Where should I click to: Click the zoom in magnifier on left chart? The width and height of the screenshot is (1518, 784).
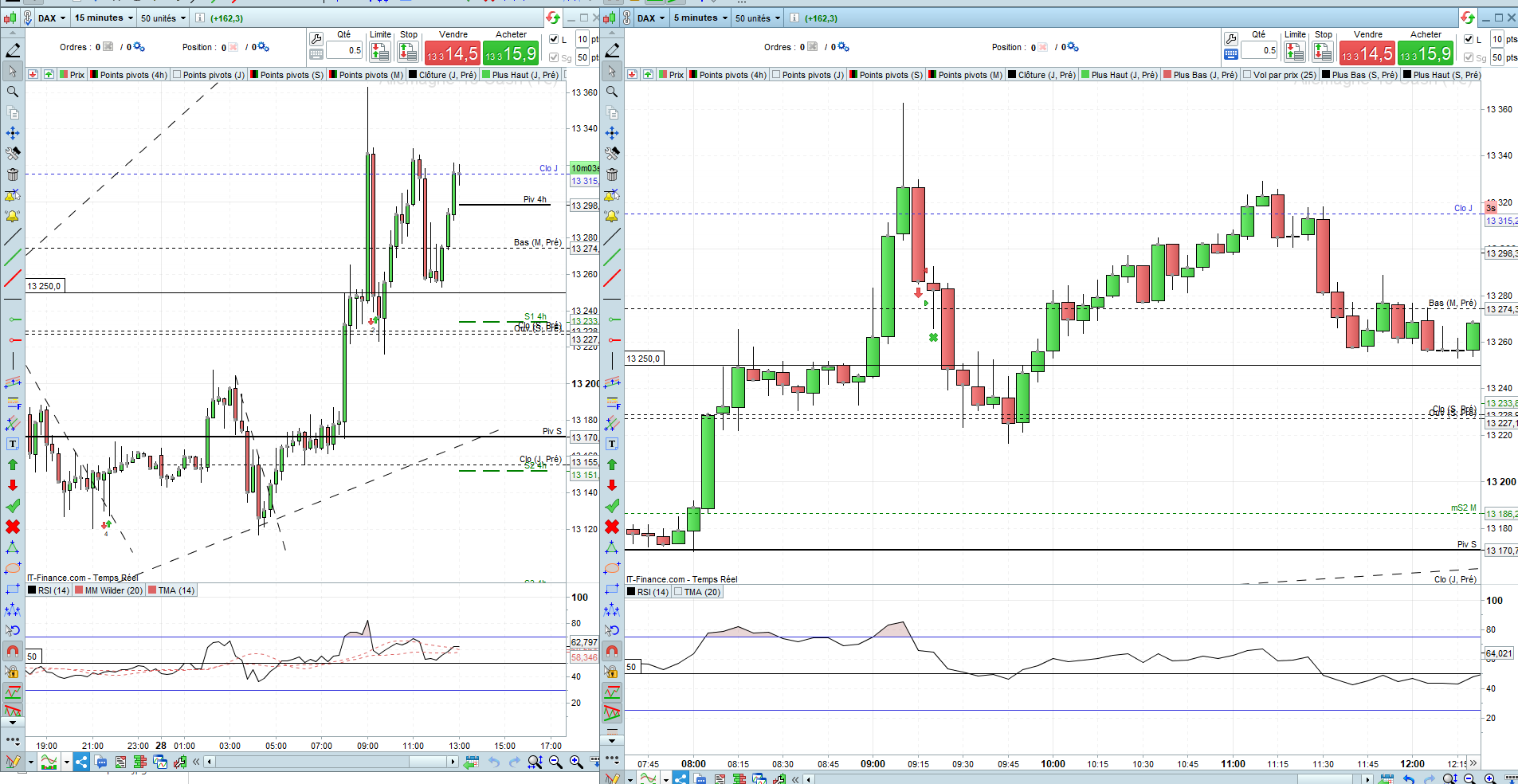coord(575,762)
